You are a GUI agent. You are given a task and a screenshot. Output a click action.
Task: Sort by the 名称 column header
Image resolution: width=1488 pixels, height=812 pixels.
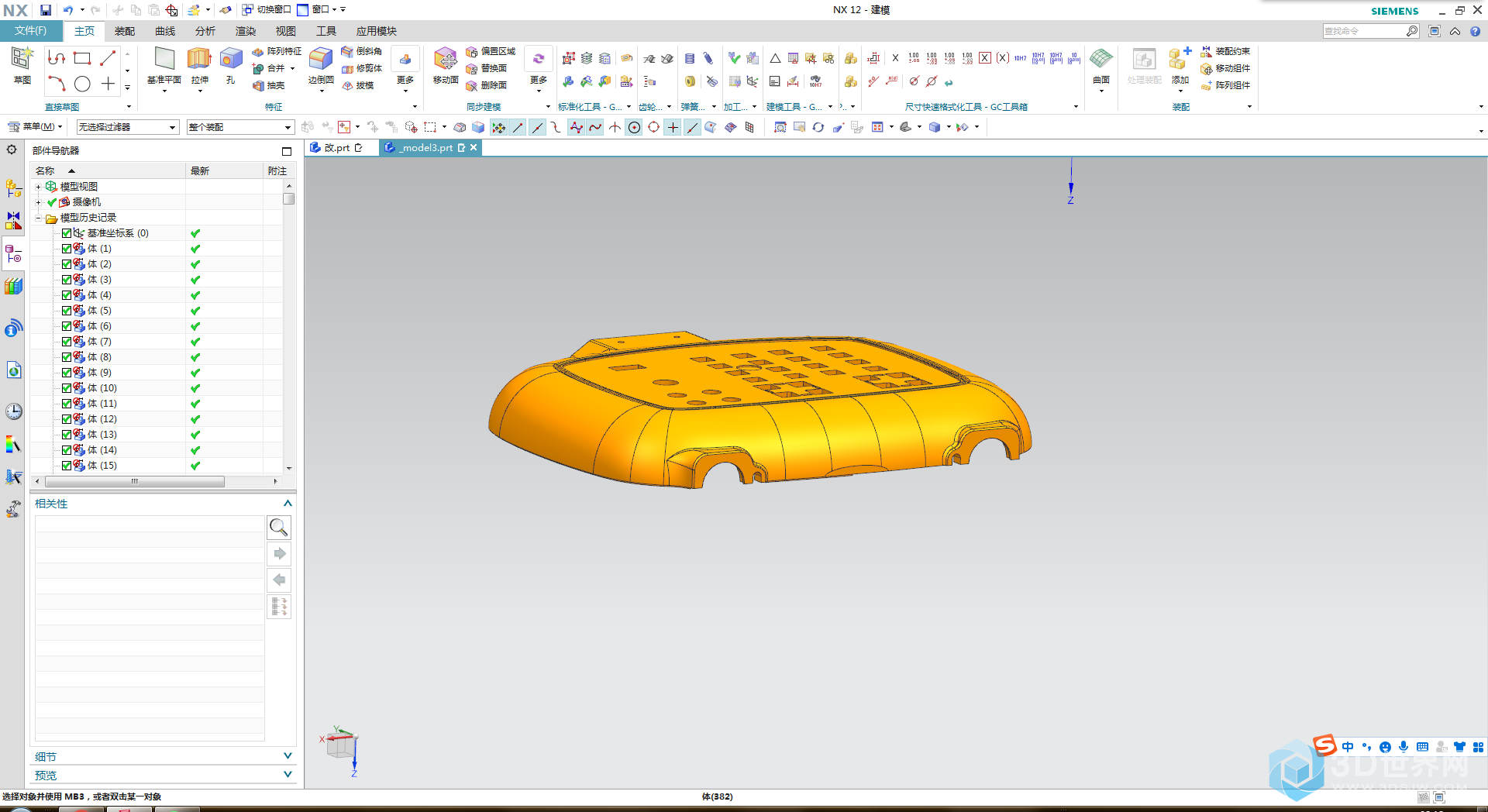tap(45, 170)
